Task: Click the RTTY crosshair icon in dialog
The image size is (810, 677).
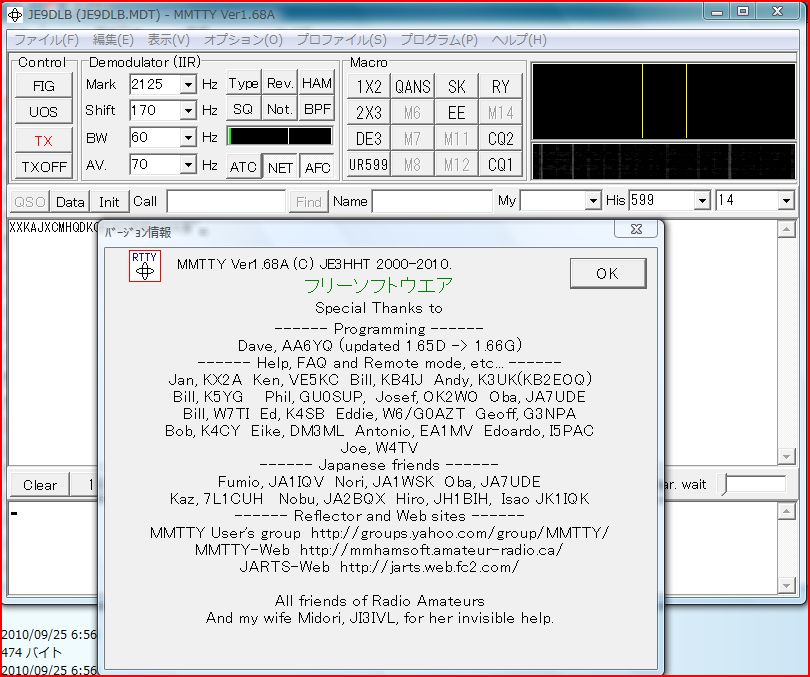Action: [x=145, y=267]
